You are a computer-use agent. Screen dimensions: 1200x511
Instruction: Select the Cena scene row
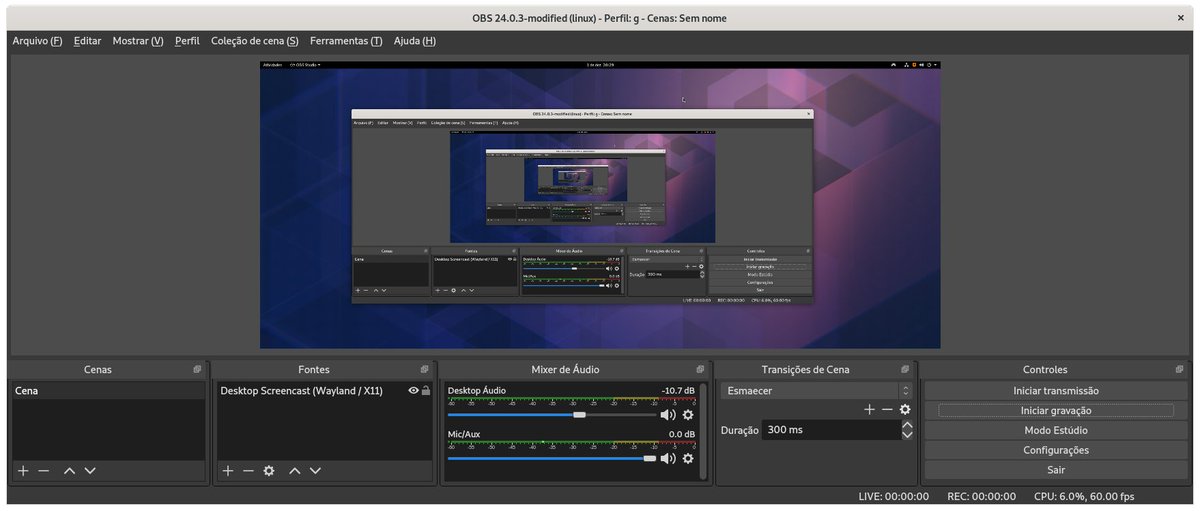pos(108,391)
